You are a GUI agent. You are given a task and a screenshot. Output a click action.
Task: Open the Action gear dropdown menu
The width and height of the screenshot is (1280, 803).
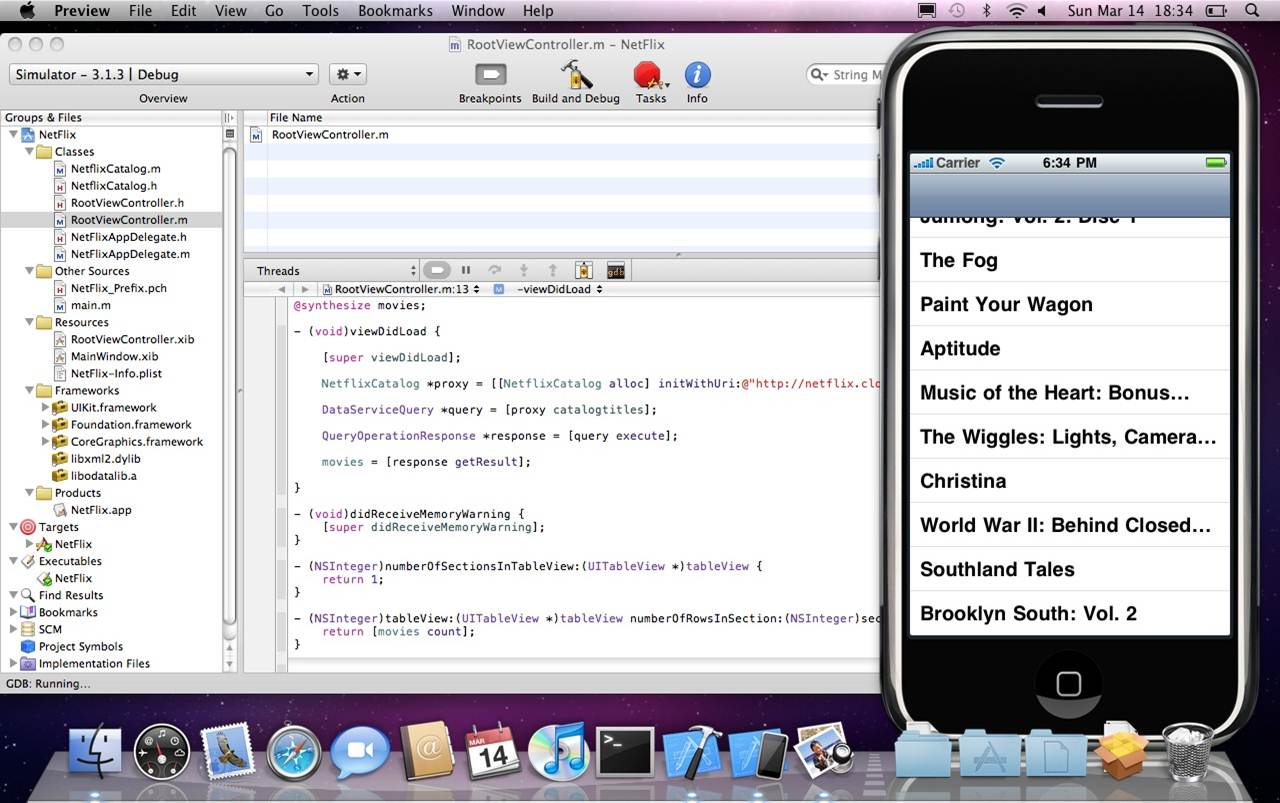[x=347, y=74]
